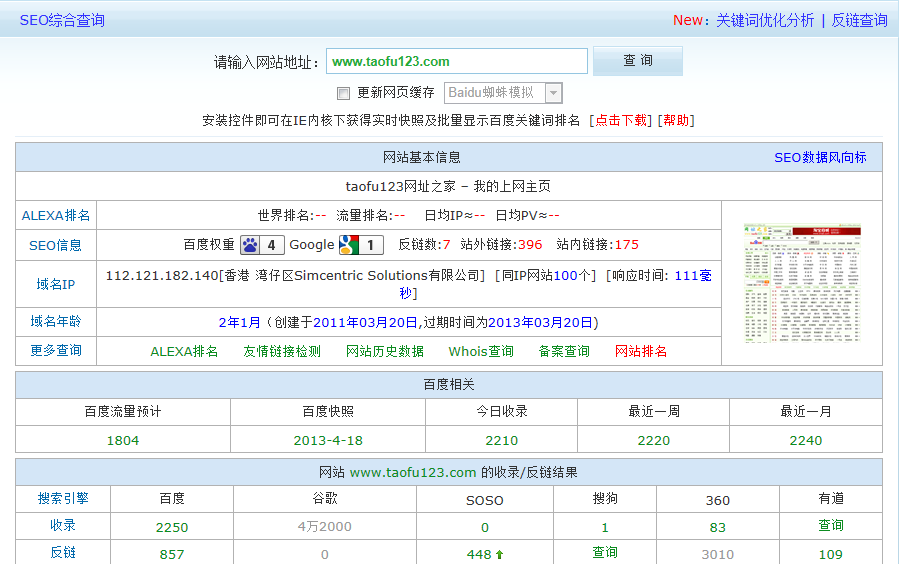899x564 pixels.
Task: Click the 域名IP row label
Action: coord(56,284)
